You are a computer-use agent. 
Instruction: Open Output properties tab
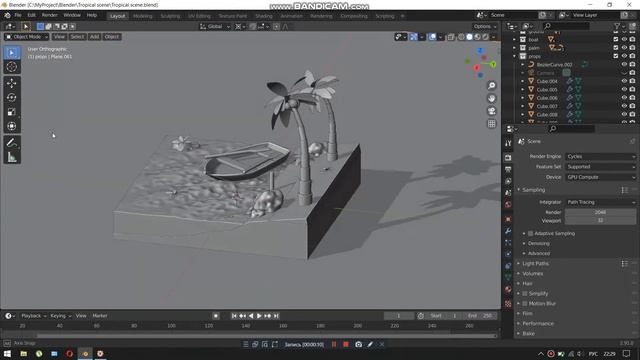[508, 169]
